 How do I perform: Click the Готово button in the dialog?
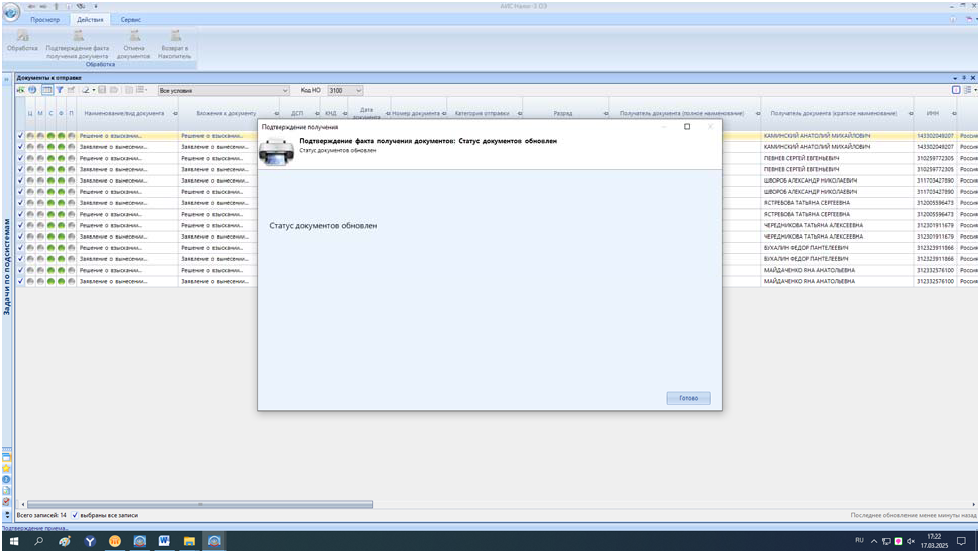(x=688, y=398)
